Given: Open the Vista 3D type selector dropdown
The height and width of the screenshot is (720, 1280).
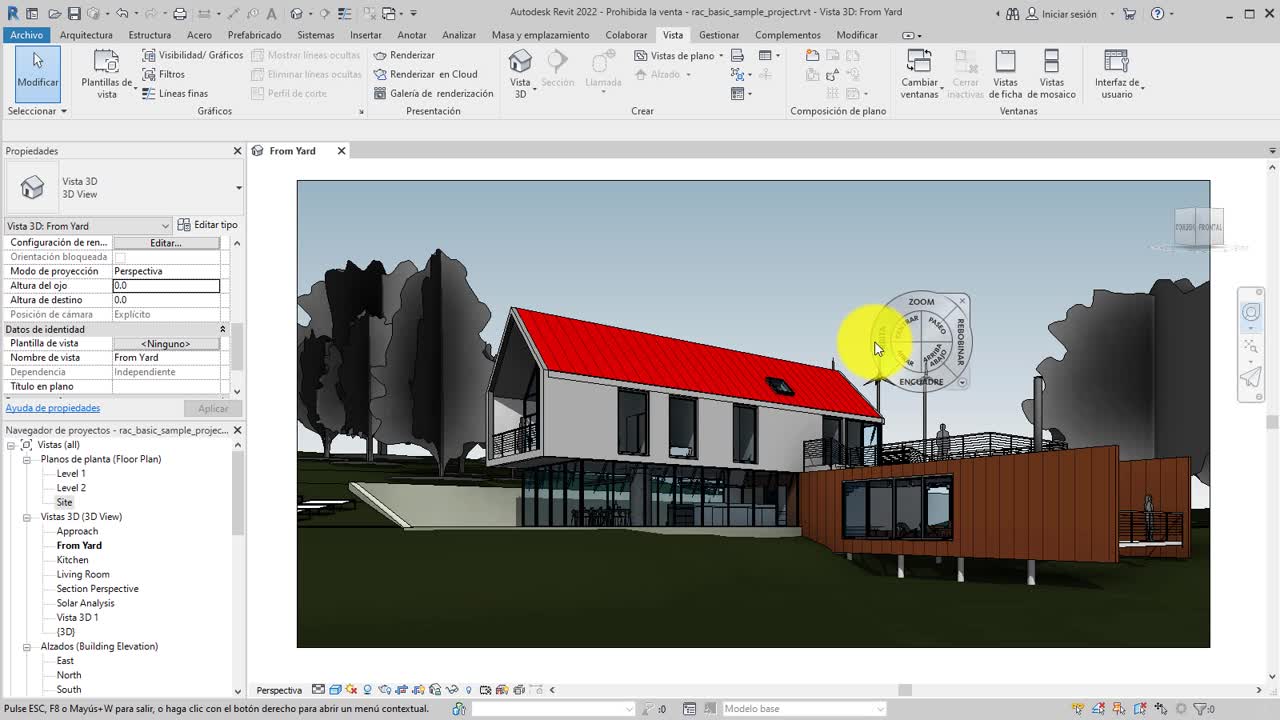Looking at the screenshot, I should coord(238,188).
